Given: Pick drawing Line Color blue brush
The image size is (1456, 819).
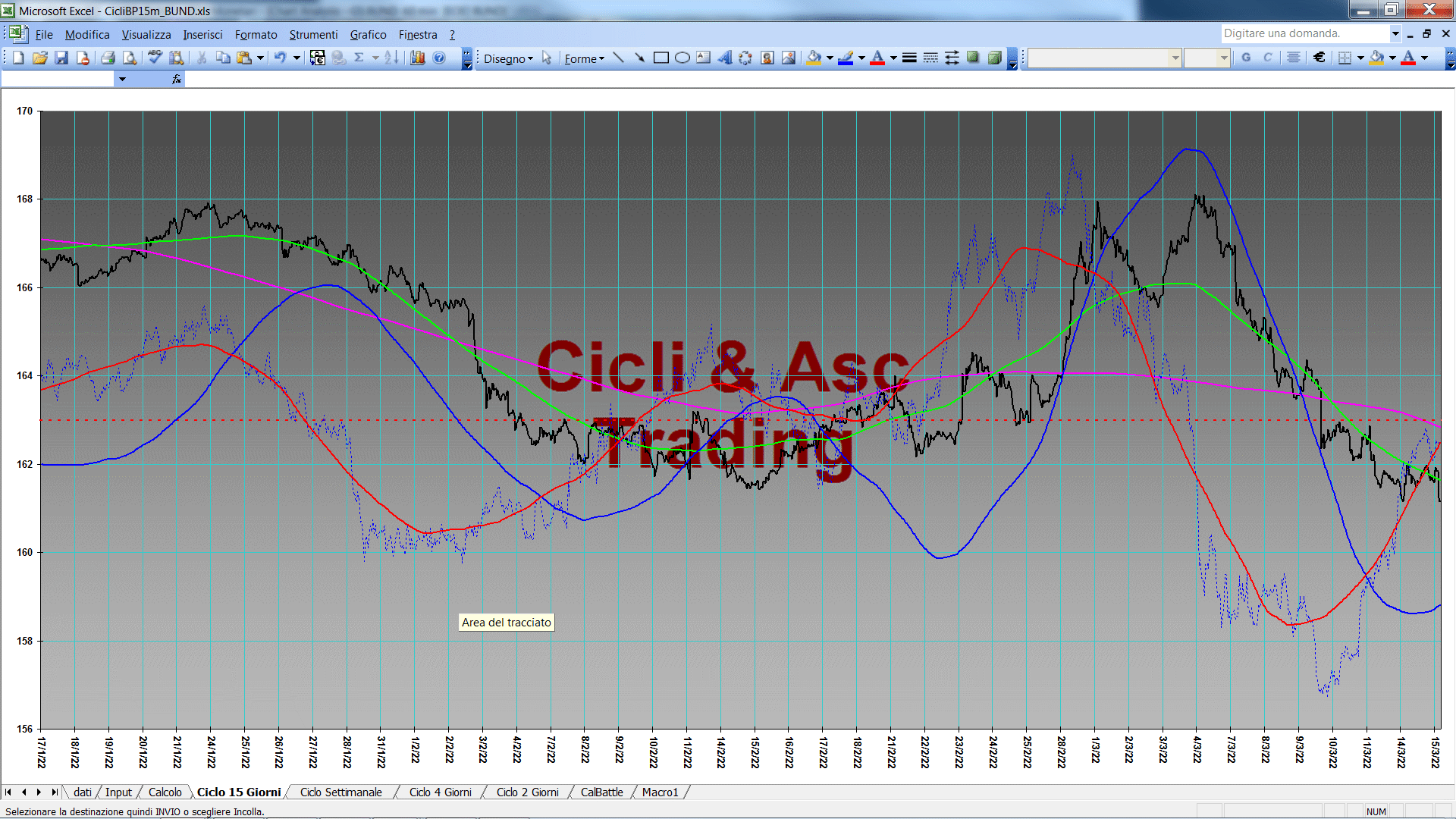Looking at the screenshot, I should click(846, 58).
